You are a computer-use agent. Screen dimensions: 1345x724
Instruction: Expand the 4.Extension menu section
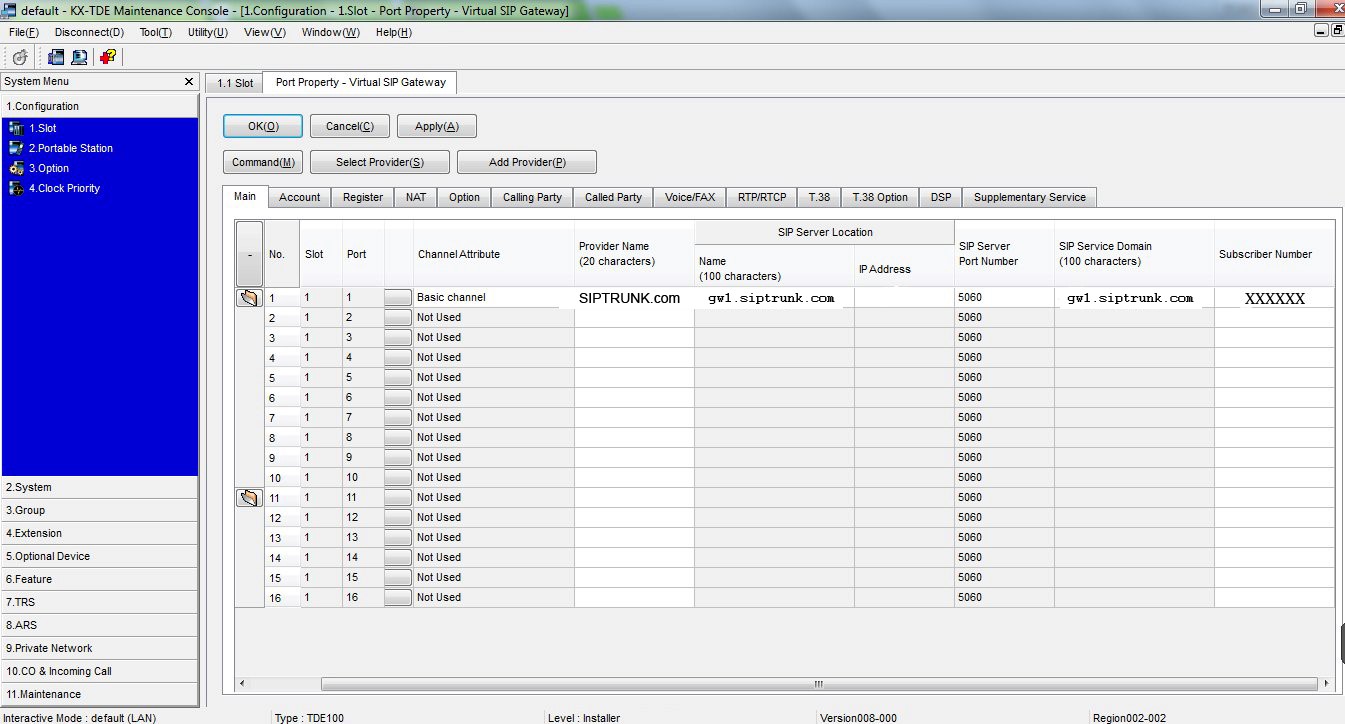point(100,534)
